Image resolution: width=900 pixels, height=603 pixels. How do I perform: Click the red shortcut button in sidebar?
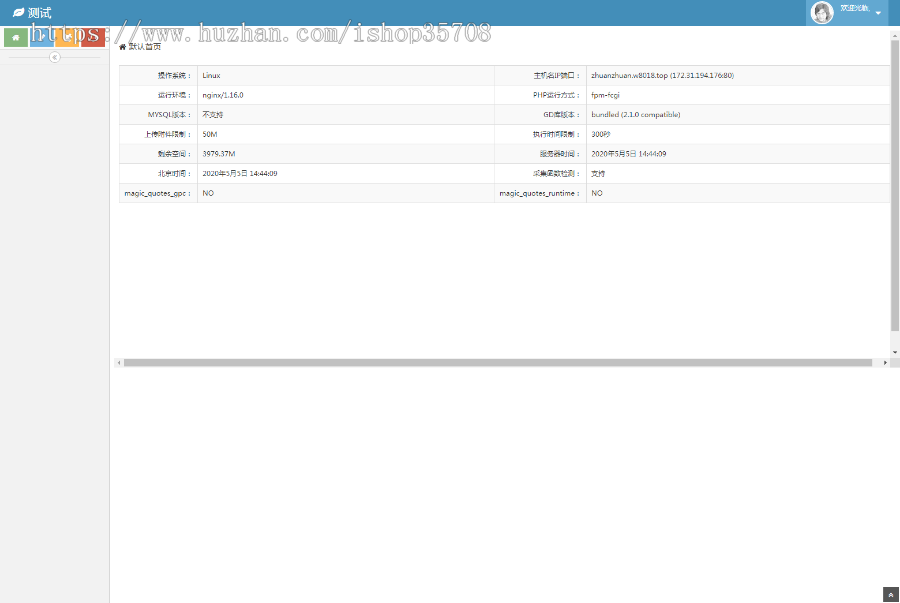pyautogui.click(x=93, y=37)
